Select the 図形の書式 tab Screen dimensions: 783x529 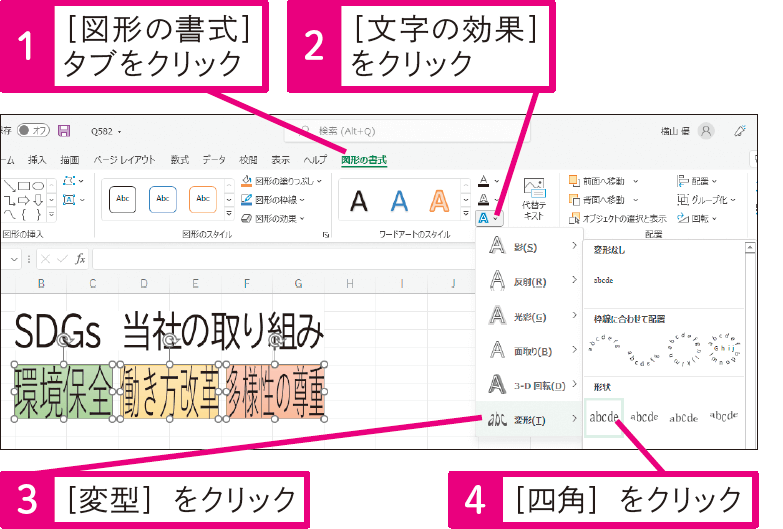coord(364,160)
